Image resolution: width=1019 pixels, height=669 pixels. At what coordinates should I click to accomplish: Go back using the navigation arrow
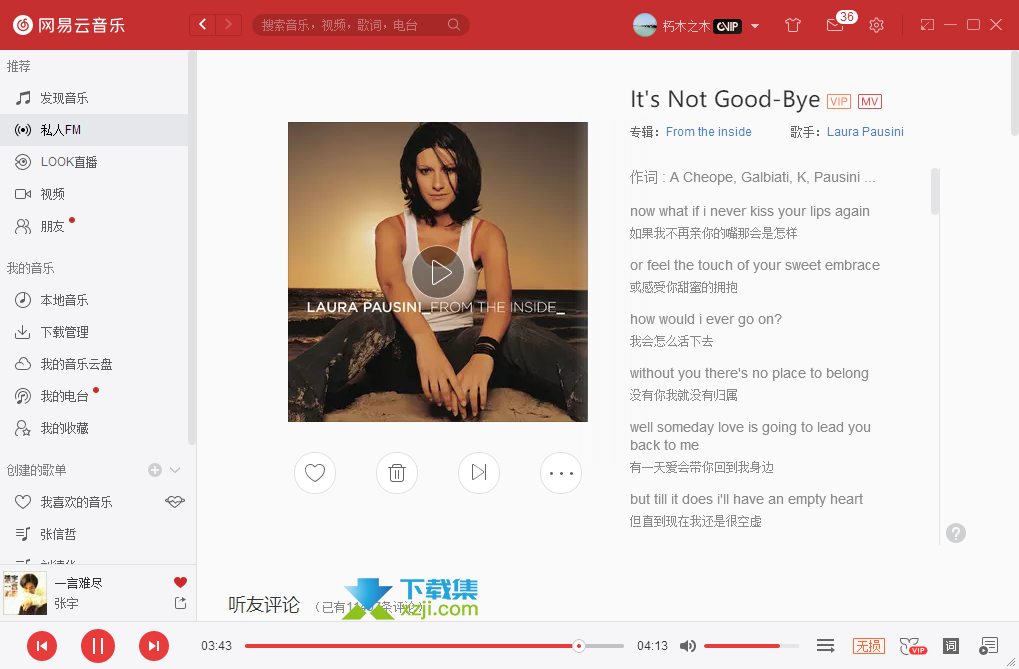point(203,25)
